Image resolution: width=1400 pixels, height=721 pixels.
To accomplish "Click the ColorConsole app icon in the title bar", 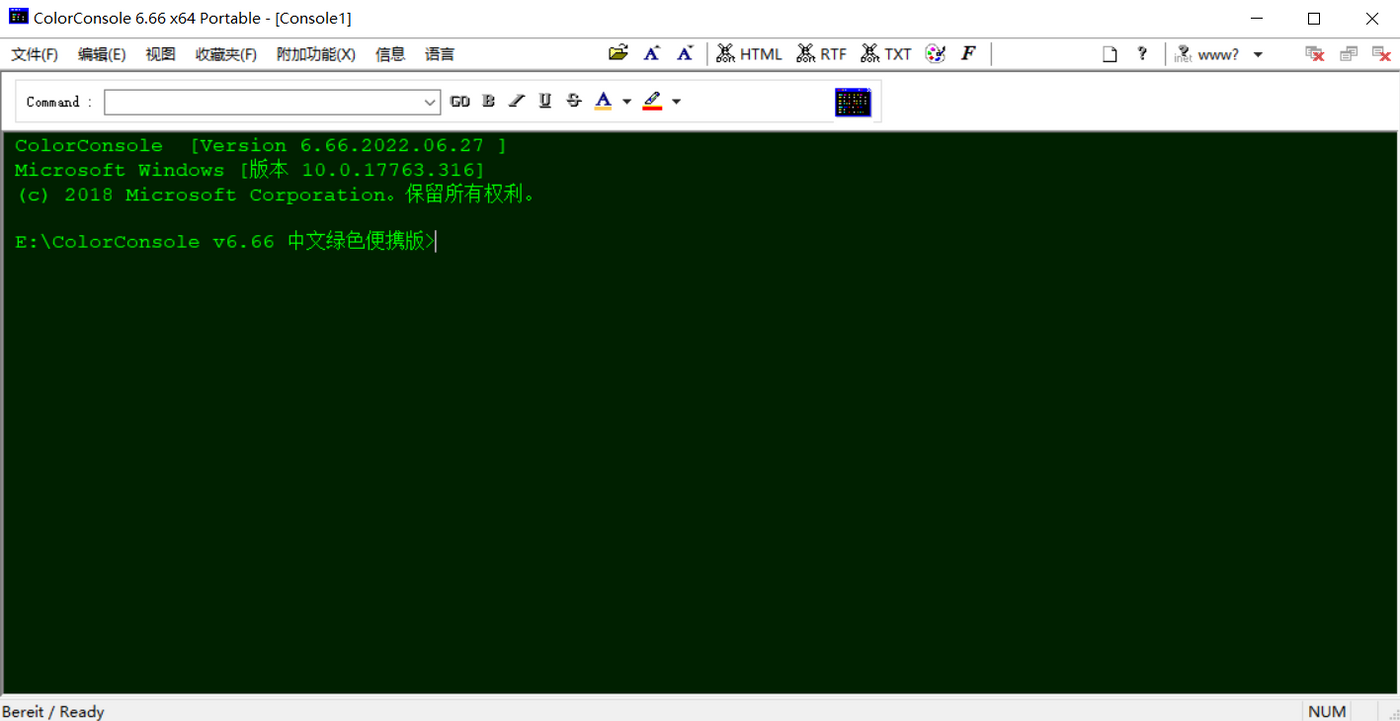I will (x=18, y=17).
